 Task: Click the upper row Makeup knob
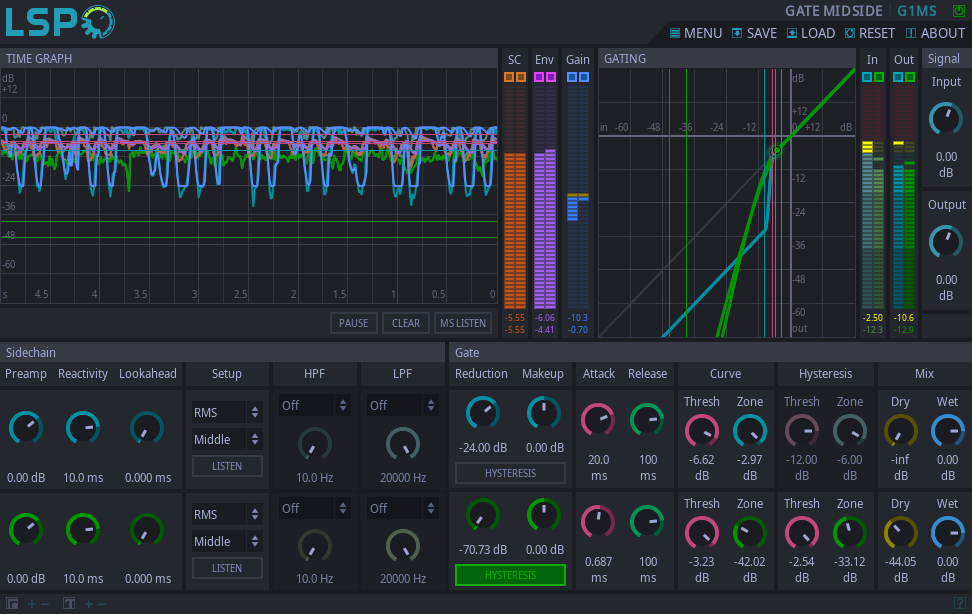(x=544, y=412)
